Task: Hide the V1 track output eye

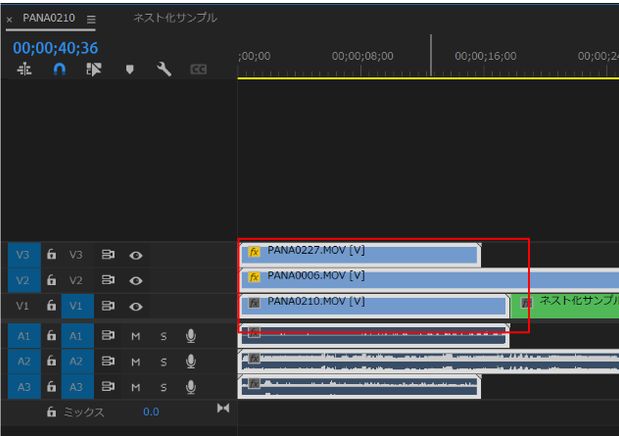Action: 136,306
